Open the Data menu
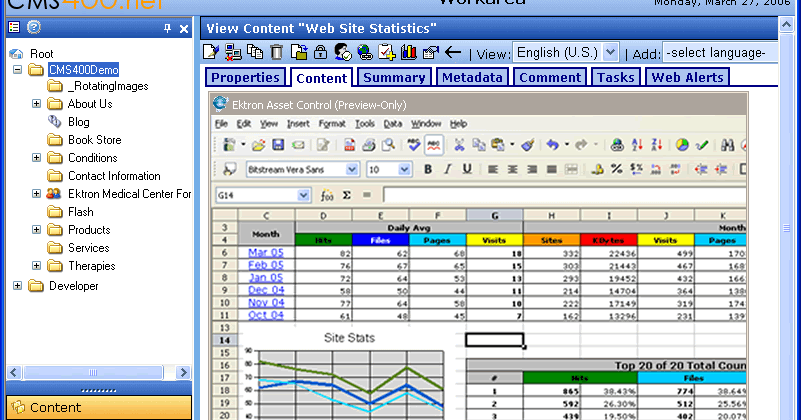The height and width of the screenshot is (420, 801). pyautogui.click(x=392, y=124)
